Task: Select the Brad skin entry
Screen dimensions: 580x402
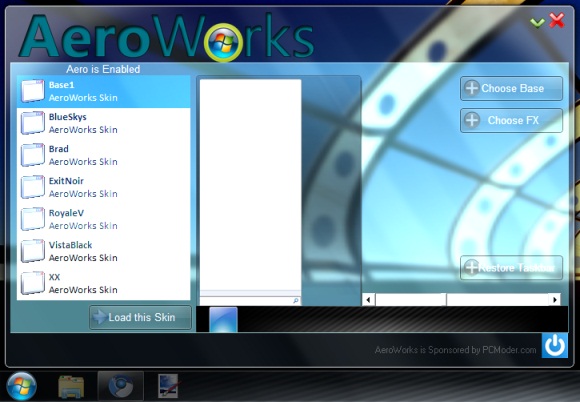Action: 104,156
